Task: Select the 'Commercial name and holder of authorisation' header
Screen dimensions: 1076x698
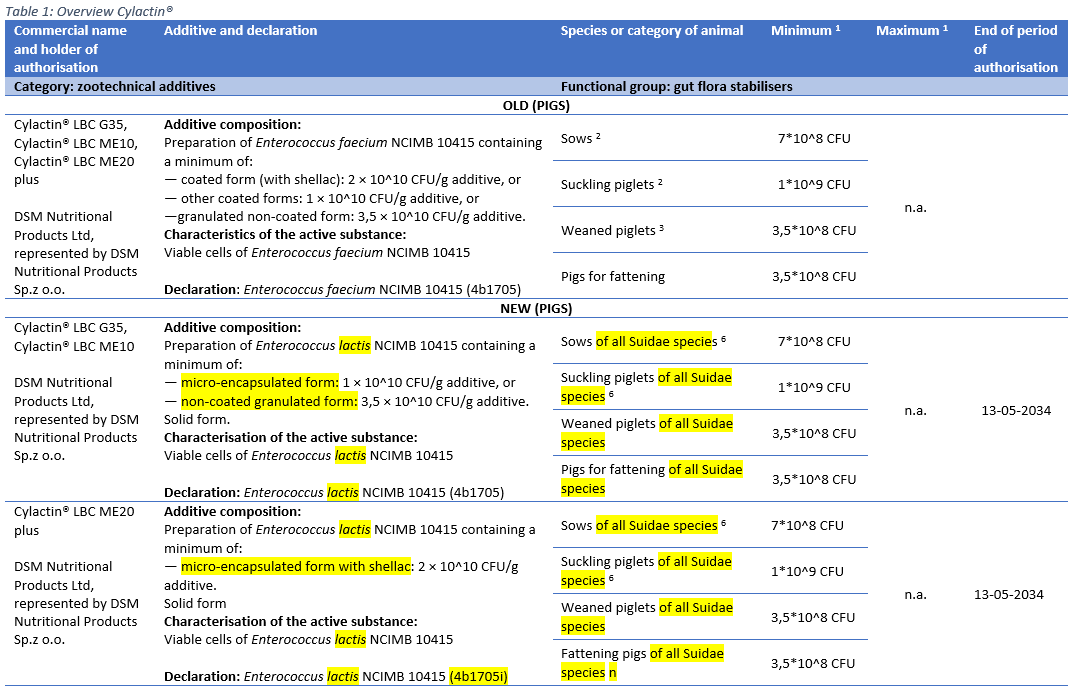Action: coord(70,48)
